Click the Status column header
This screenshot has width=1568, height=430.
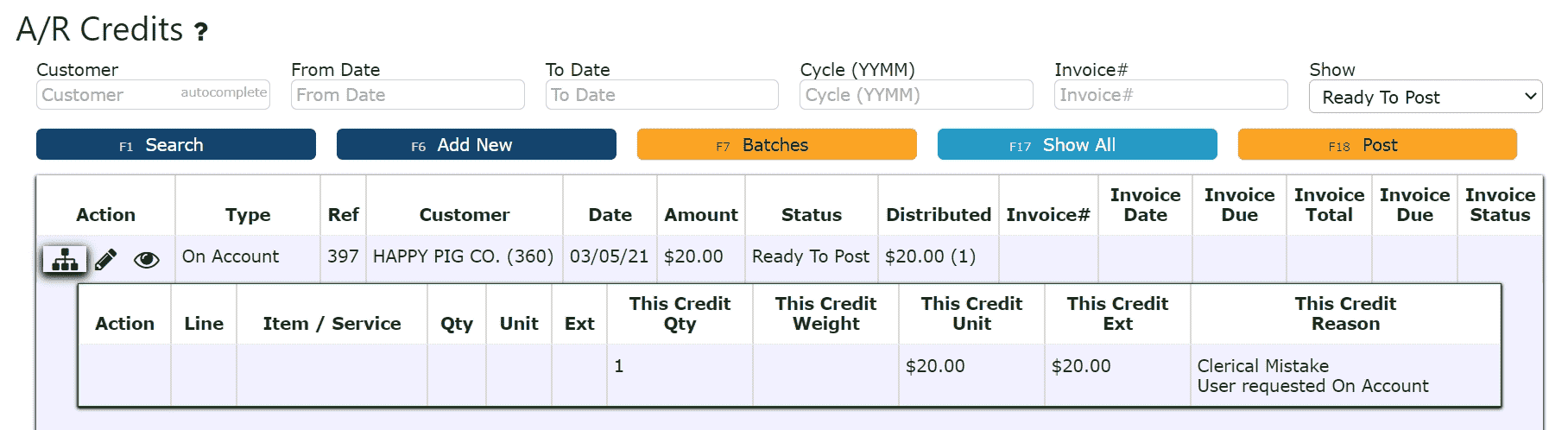pos(812,214)
